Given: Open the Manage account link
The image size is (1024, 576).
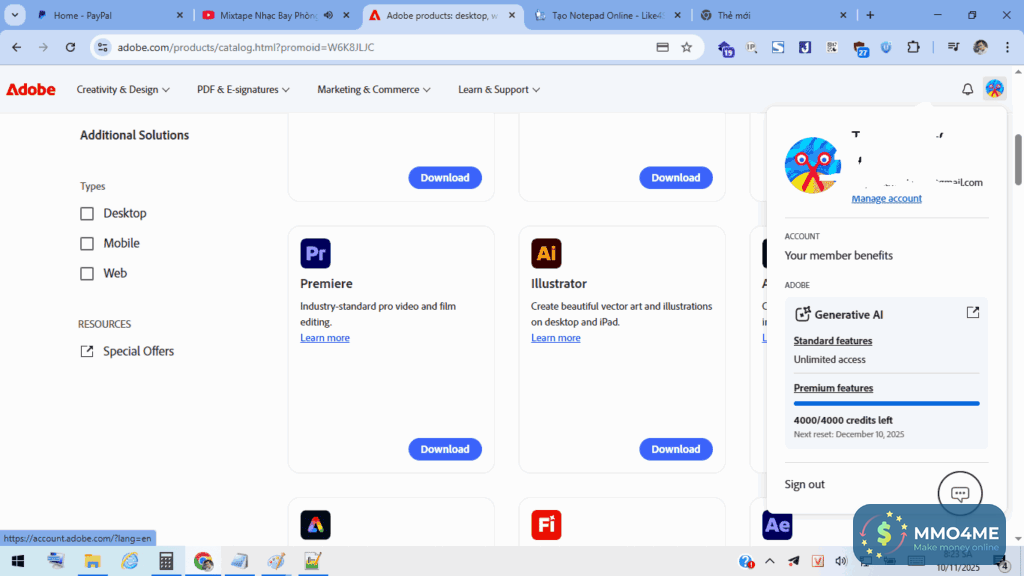Looking at the screenshot, I should click(886, 199).
